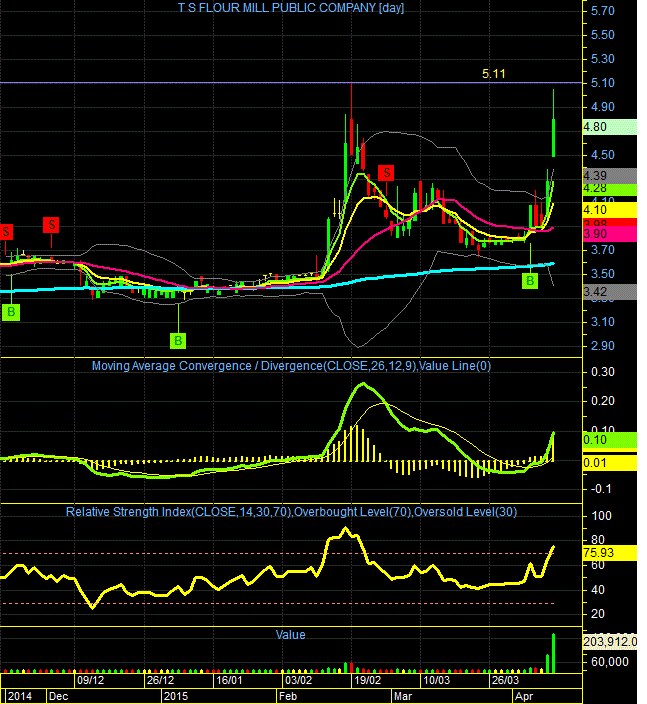Click the RSI 75.93 value tag
The height and width of the screenshot is (704, 647).
pyautogui.click(x=609, y=553)
